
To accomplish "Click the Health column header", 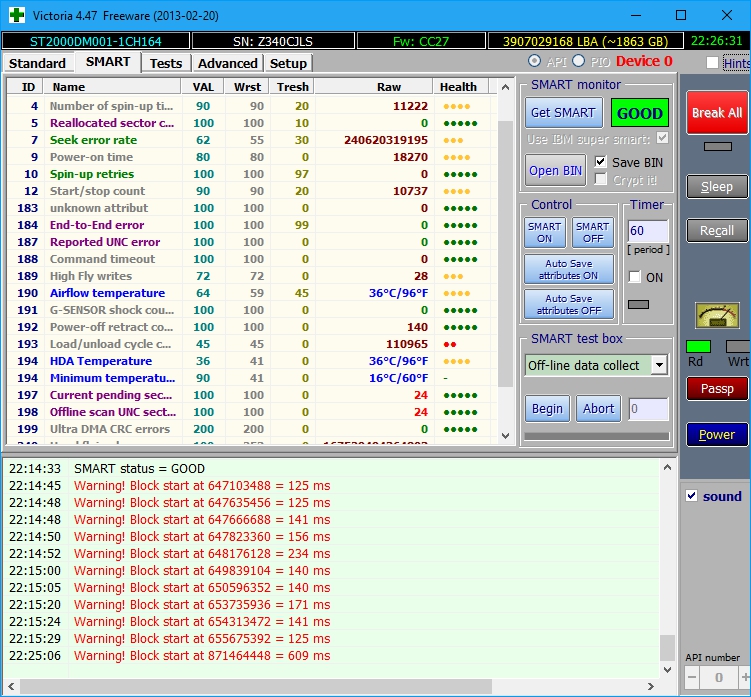I will pyautogui.click(x=461, y=87).
